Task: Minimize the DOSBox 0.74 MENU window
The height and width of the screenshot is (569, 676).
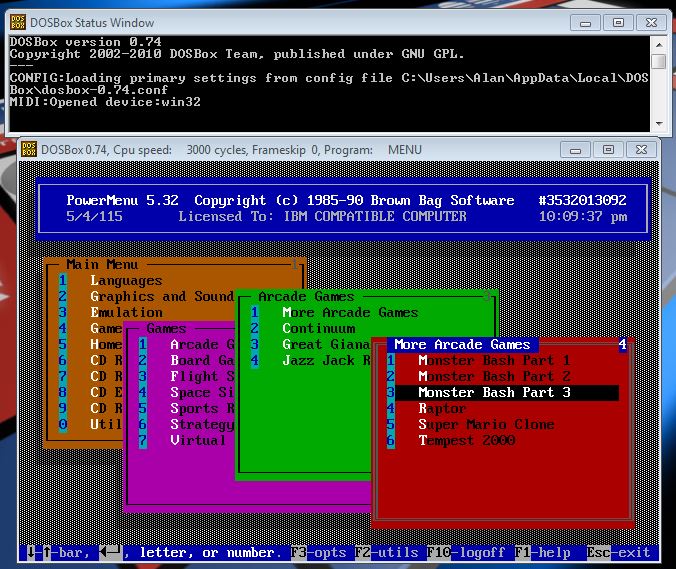Action: tap(575, 150)
